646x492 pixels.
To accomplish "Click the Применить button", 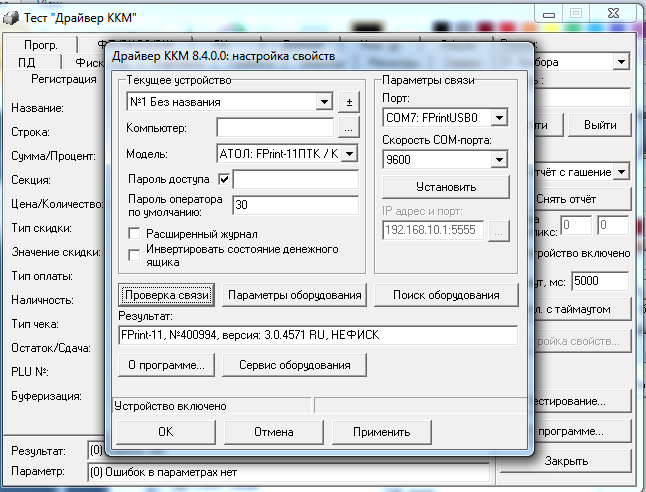I will [382, 432].
